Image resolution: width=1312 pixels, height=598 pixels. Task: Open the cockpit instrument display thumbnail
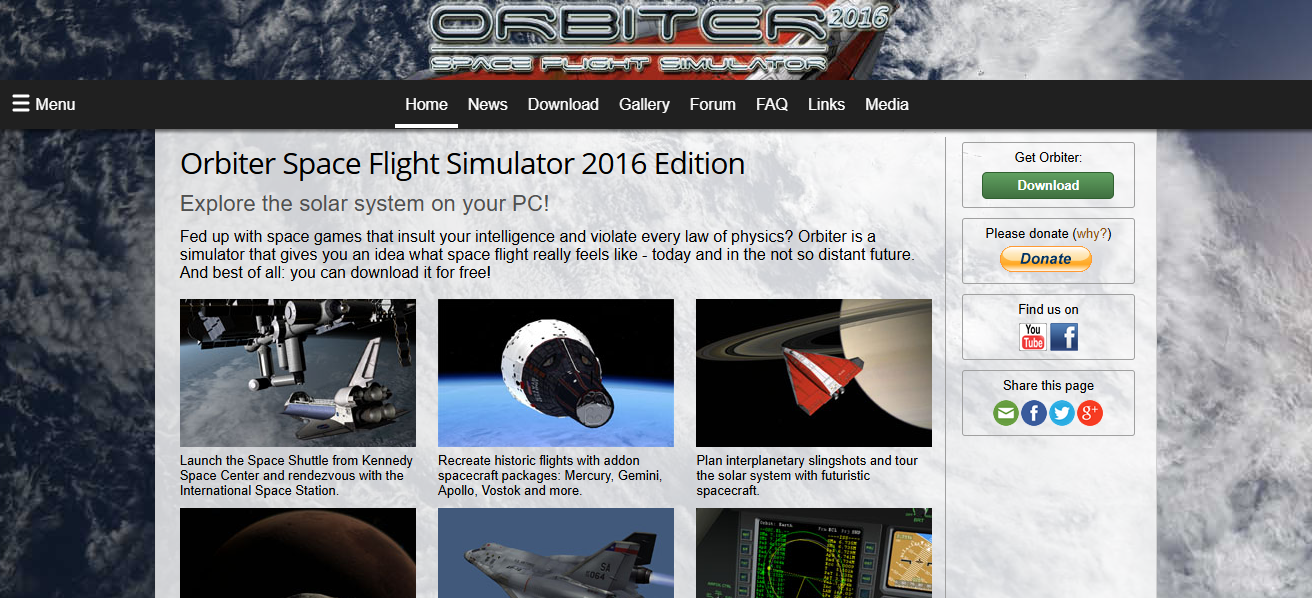[x=814, y=553]
